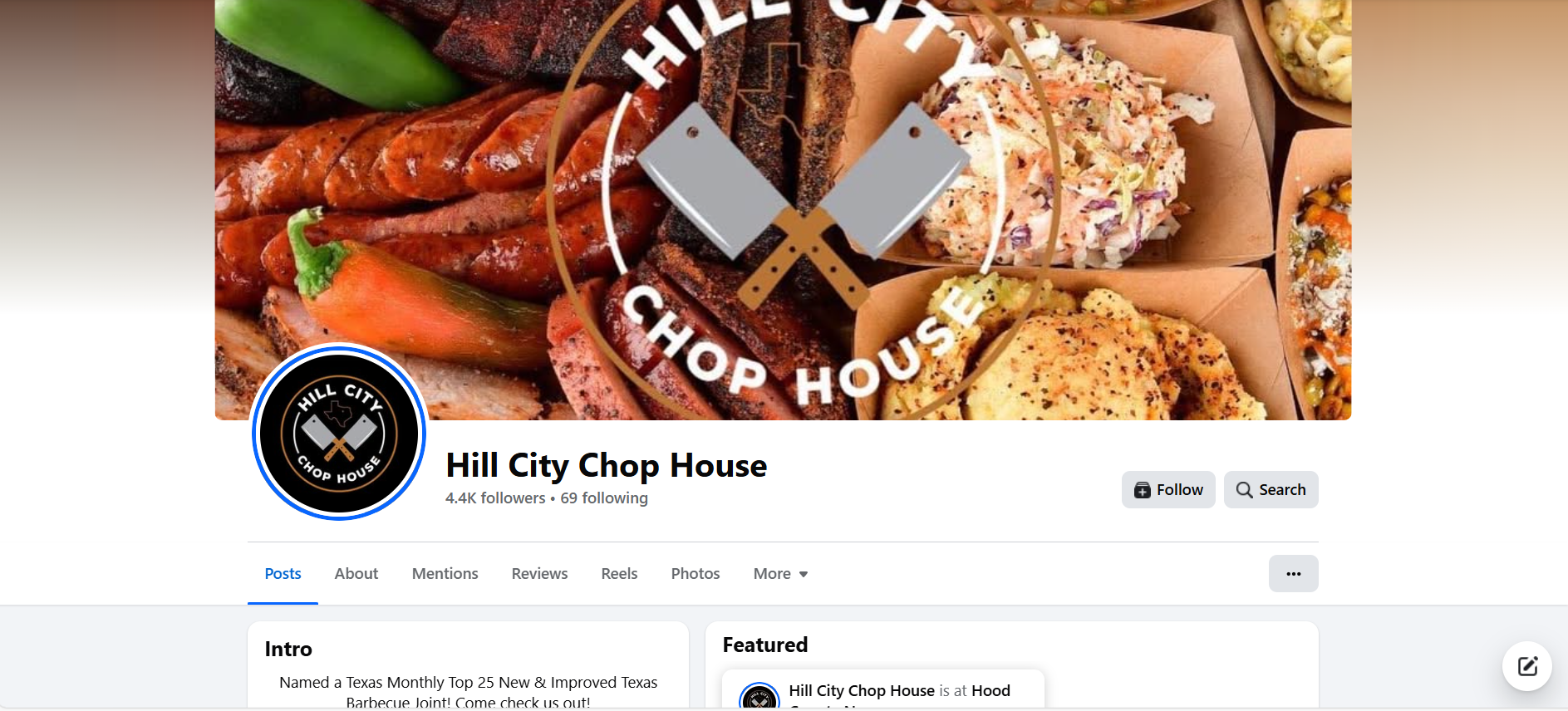The image size is (1568, 711).
Task: Expand the More dropdown menu
Action: tap(780, 574)
